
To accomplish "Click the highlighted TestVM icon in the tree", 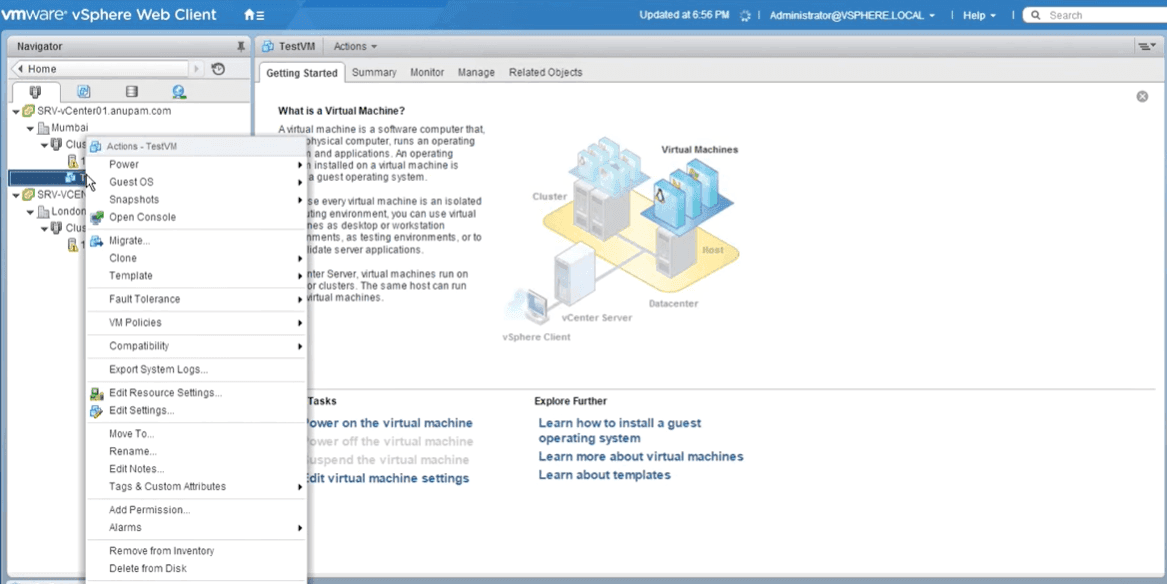I will pyautogui.click(x=71, y=178).
